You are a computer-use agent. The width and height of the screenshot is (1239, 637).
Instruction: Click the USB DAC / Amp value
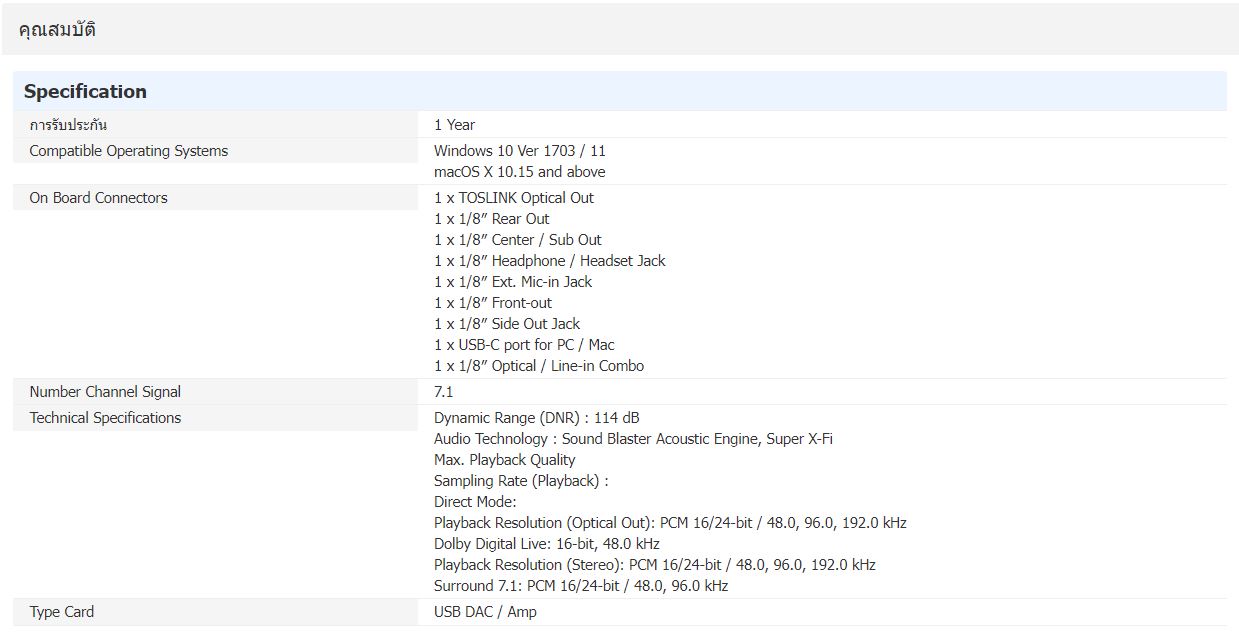485,612
